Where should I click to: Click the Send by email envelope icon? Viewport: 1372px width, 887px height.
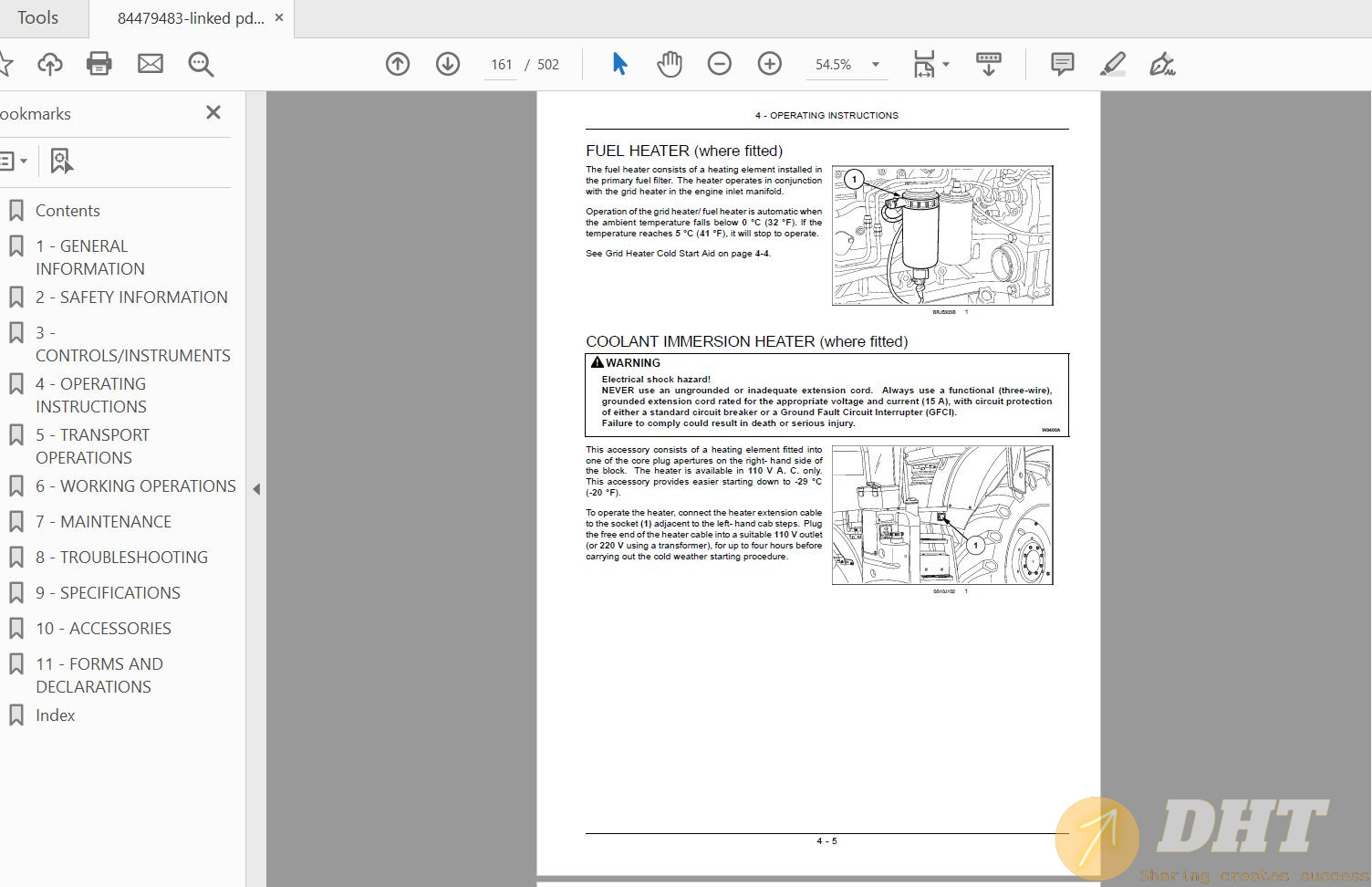coord(151,64)
